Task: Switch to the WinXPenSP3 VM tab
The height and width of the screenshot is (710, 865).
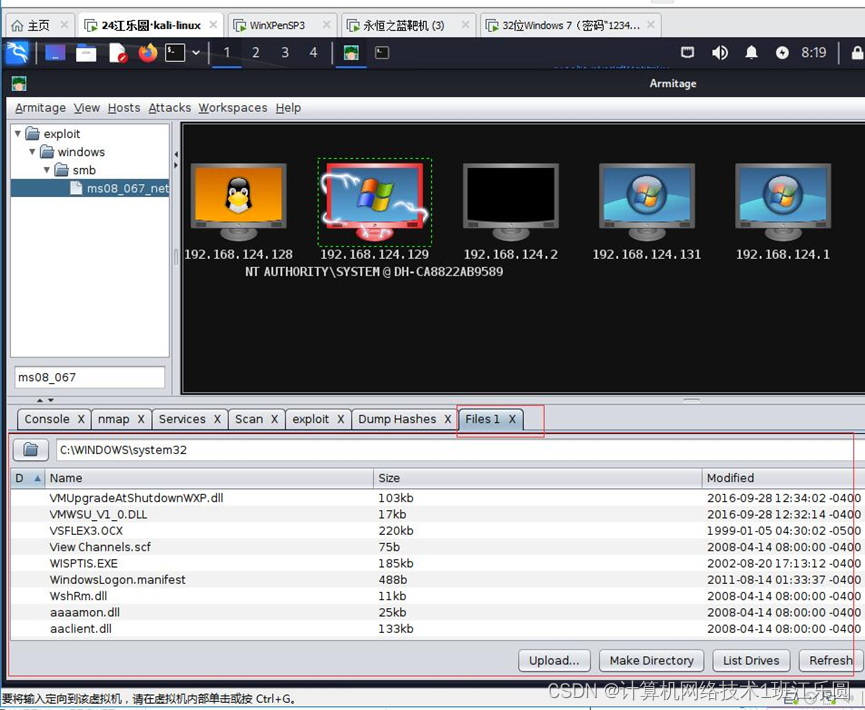Action: click(x=277, y=25)
